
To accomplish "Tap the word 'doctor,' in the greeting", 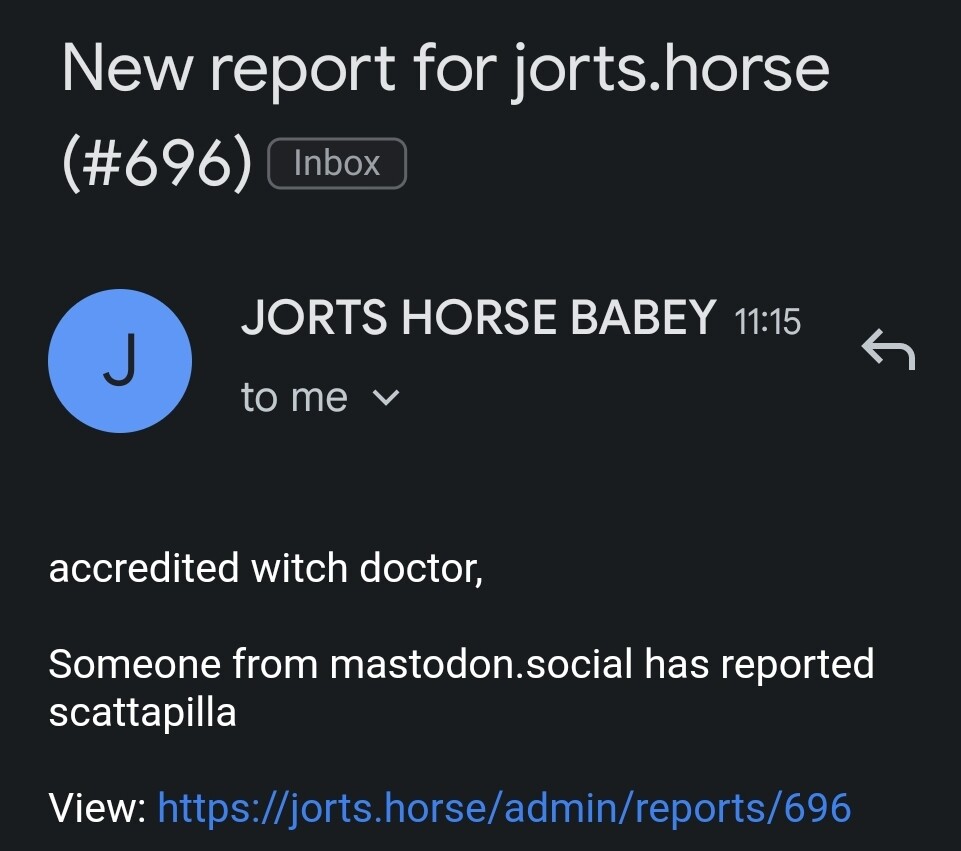I will [421, 568].
